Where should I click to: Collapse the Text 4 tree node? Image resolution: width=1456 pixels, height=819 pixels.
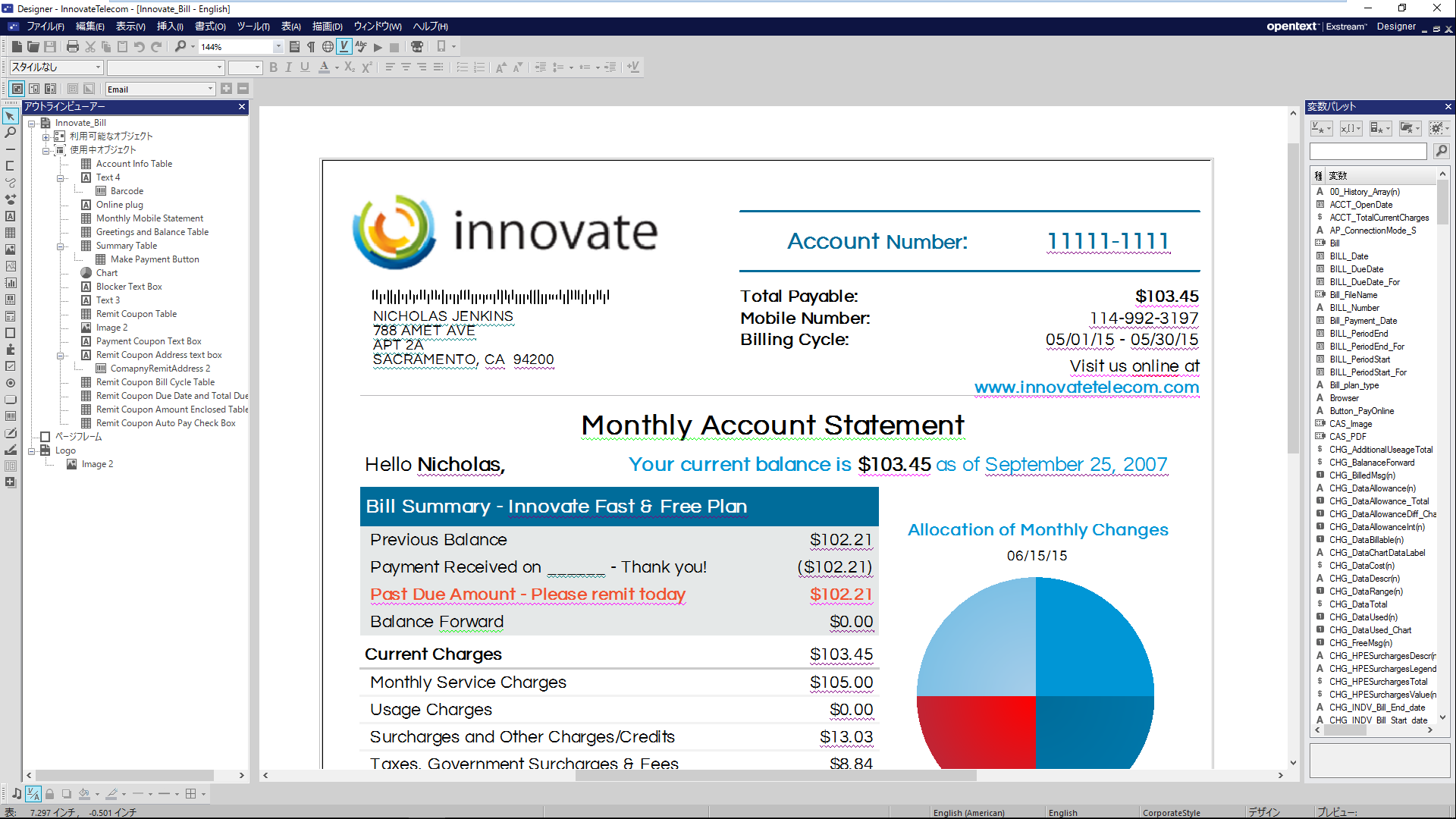60,177
